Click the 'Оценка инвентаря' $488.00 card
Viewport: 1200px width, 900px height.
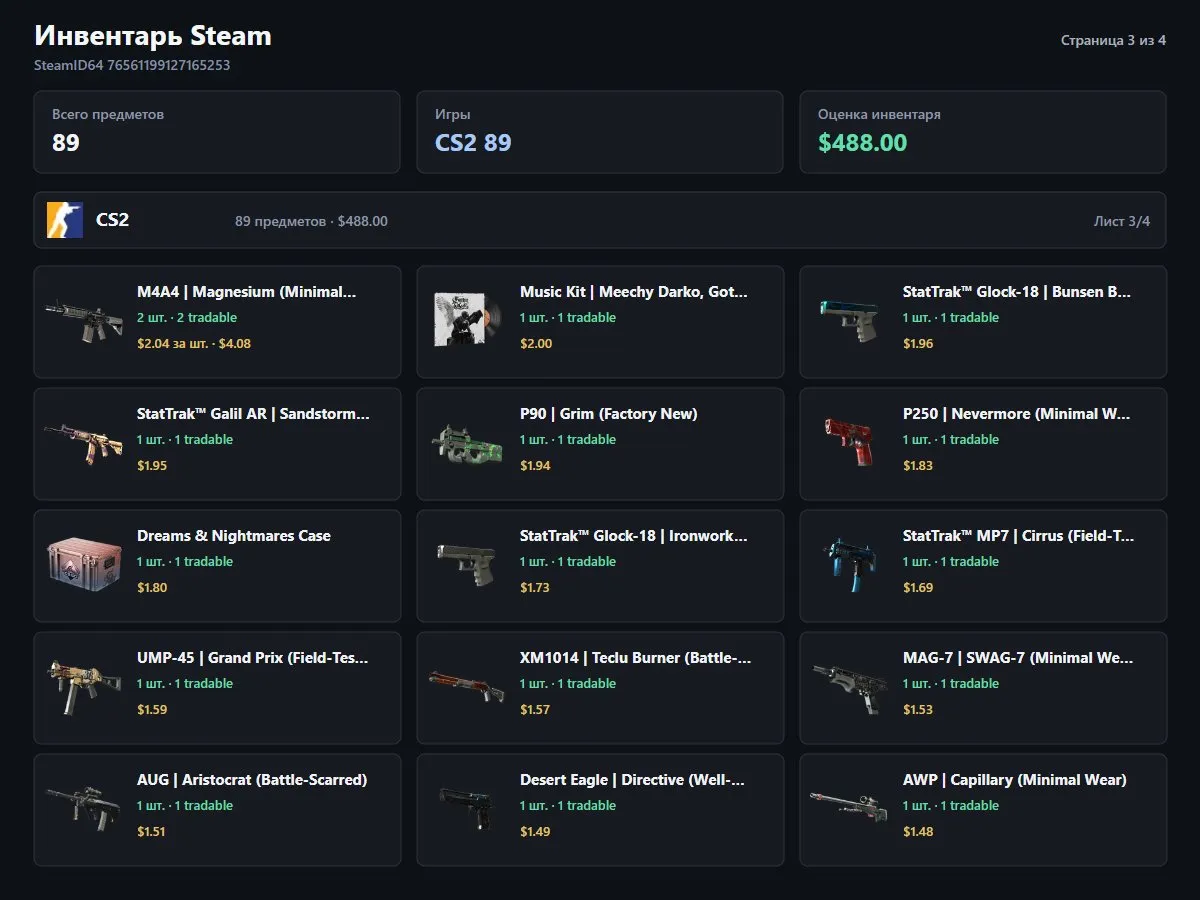pyautogui.click(x=983, y=132)
